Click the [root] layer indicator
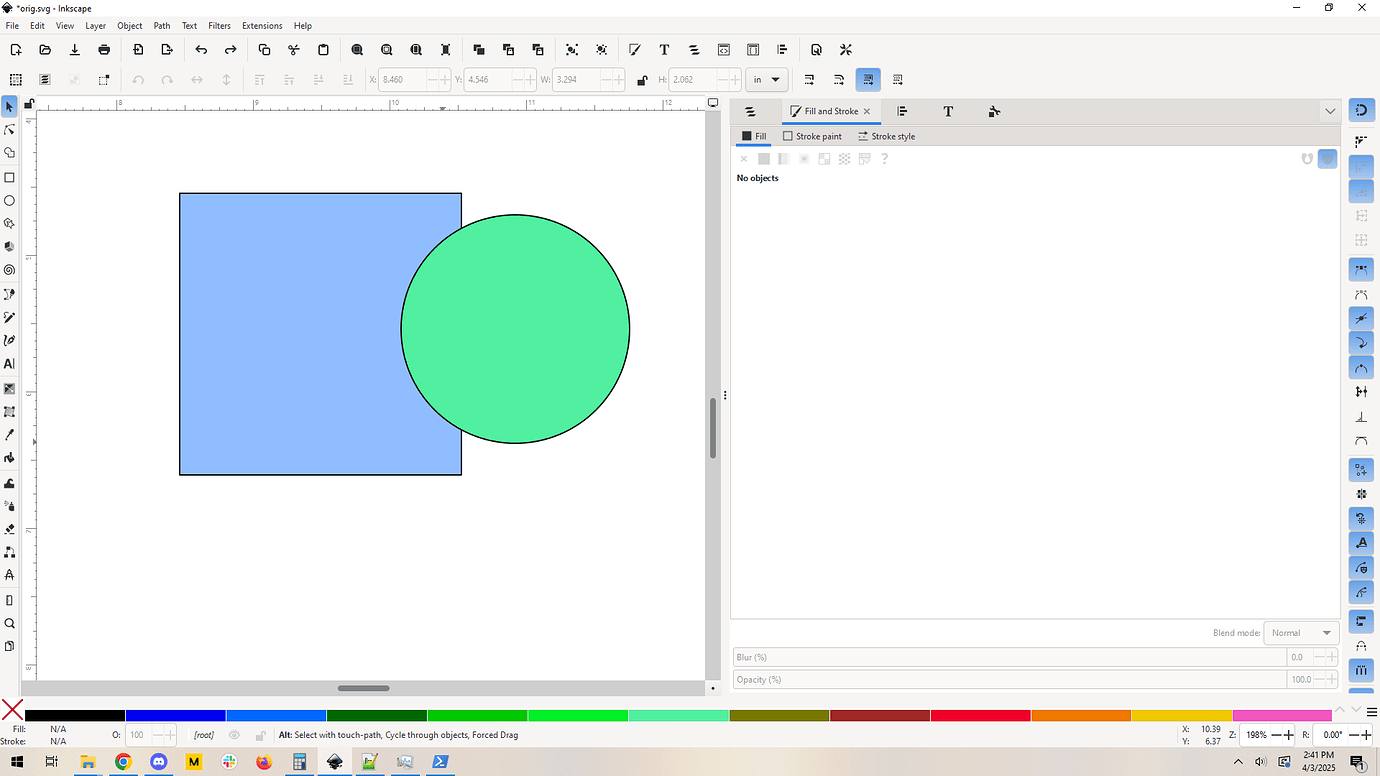This screenshot has width=1380, height=776. tap(204, 735)
